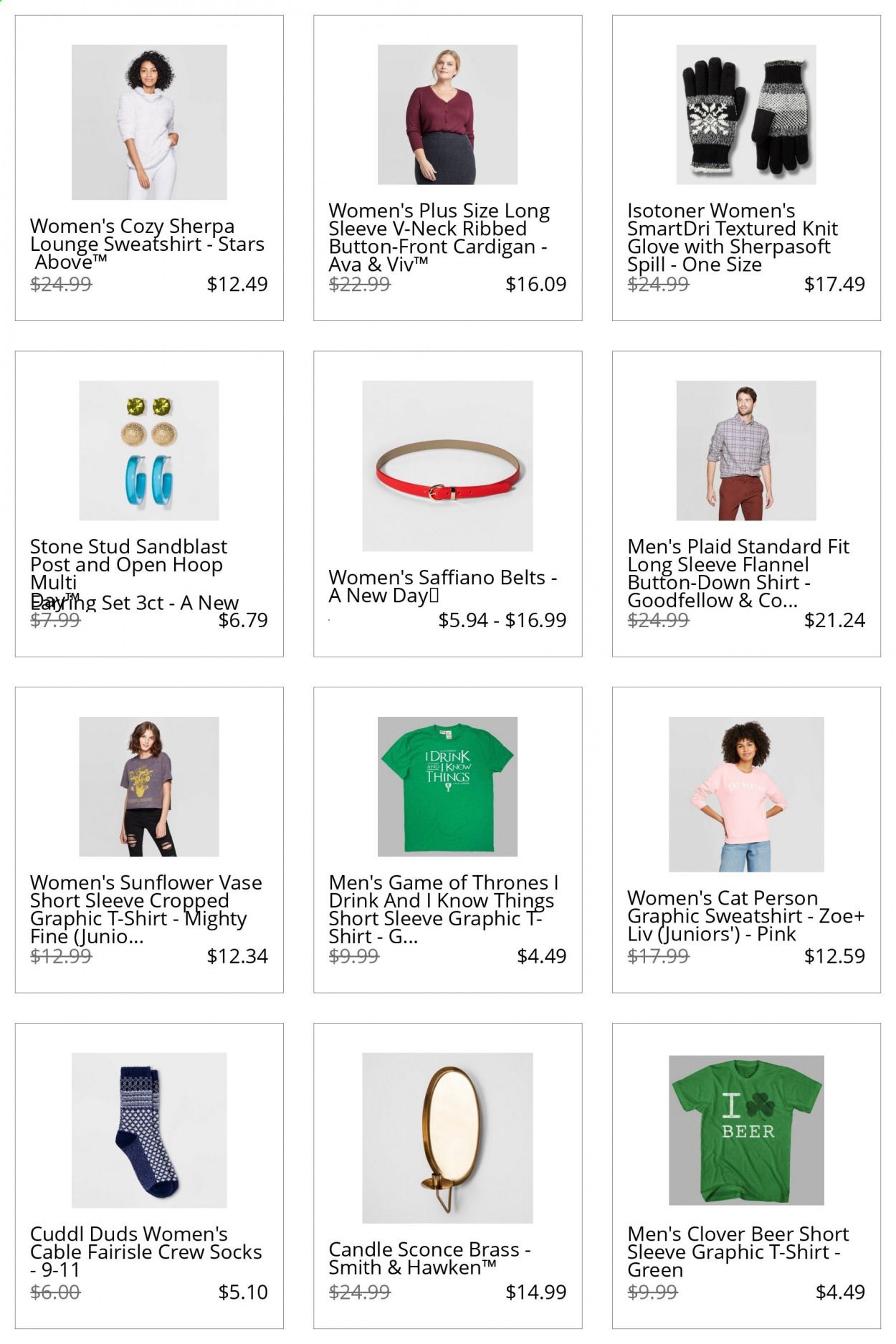
Task: Open the brass Candle Sconce image
Action: (447, 1138)
